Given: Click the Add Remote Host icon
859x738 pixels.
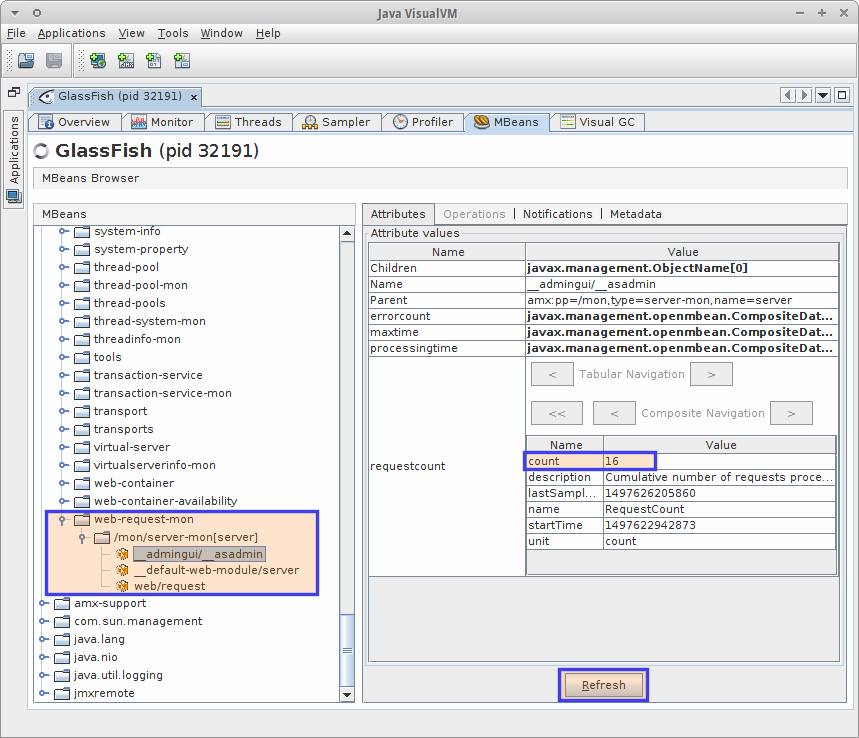Looking at the screenshot, I should coord(98,60).
